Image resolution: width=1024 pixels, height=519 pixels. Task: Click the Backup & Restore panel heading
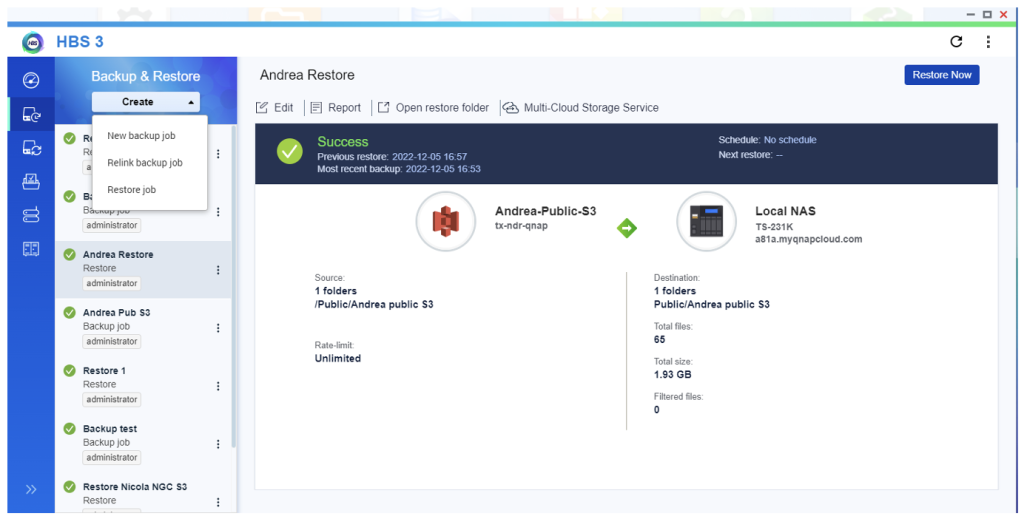[x=146, y=76]
